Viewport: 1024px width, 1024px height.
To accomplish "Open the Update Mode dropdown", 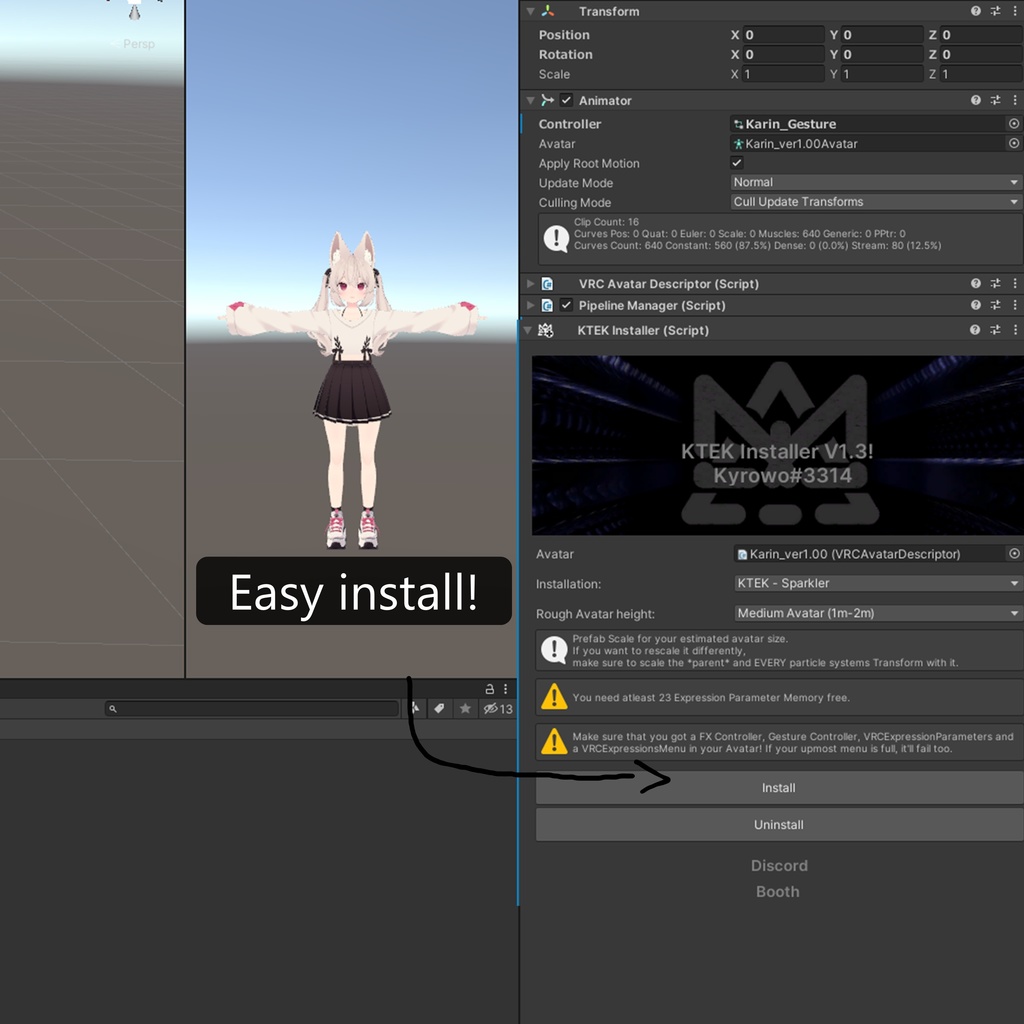I will (x=874, y=182).
